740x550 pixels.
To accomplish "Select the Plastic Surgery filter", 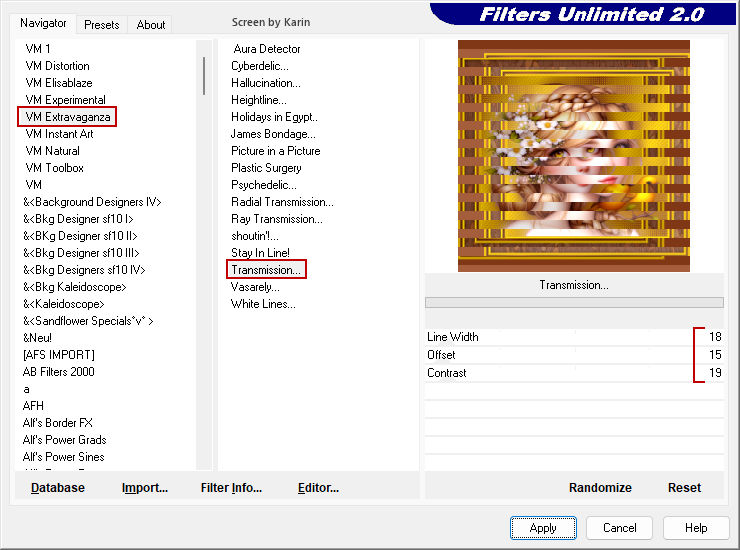I will point(266,168).
